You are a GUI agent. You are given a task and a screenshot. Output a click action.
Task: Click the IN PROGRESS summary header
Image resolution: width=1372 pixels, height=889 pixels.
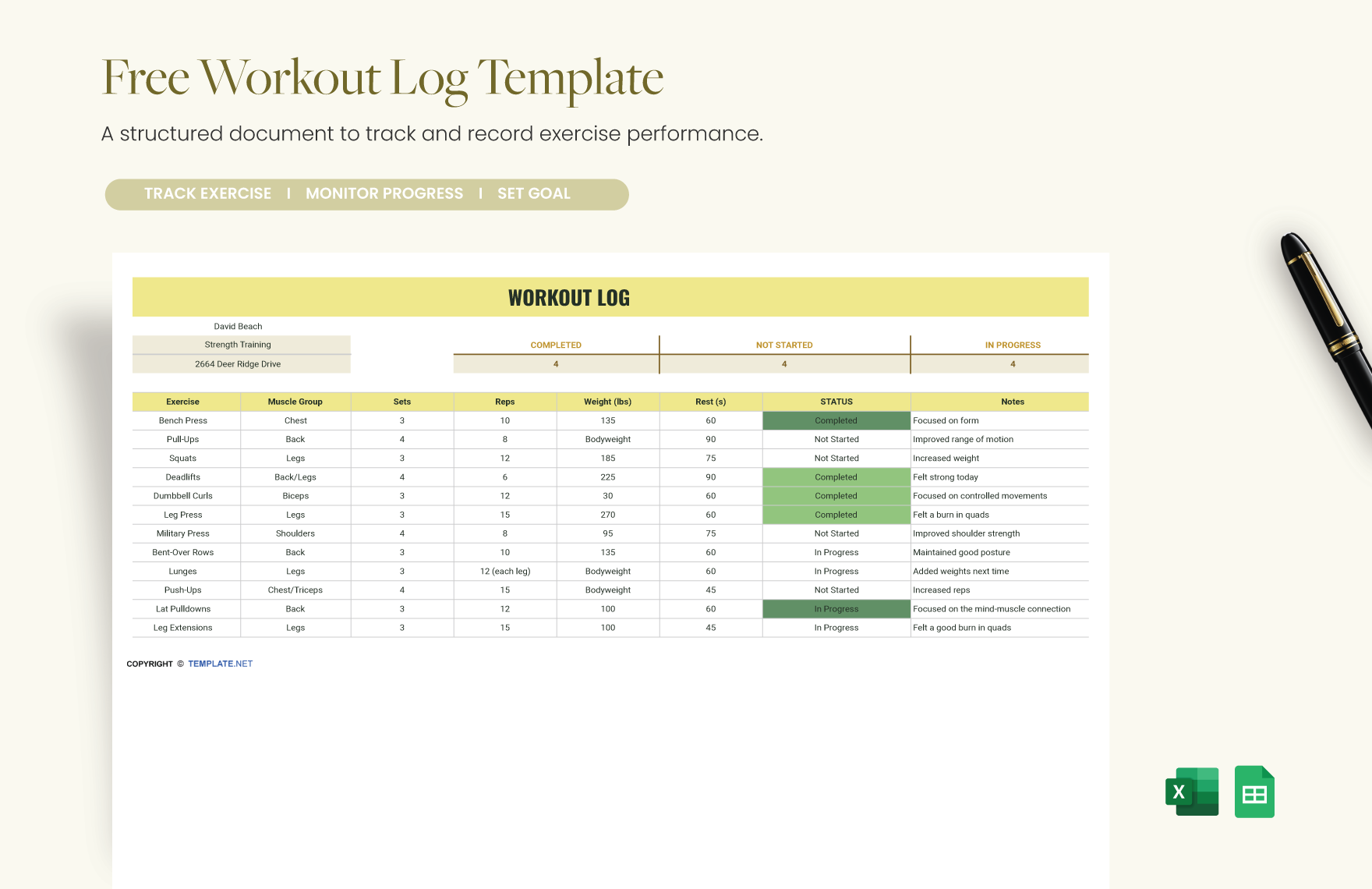point(1013,344)
